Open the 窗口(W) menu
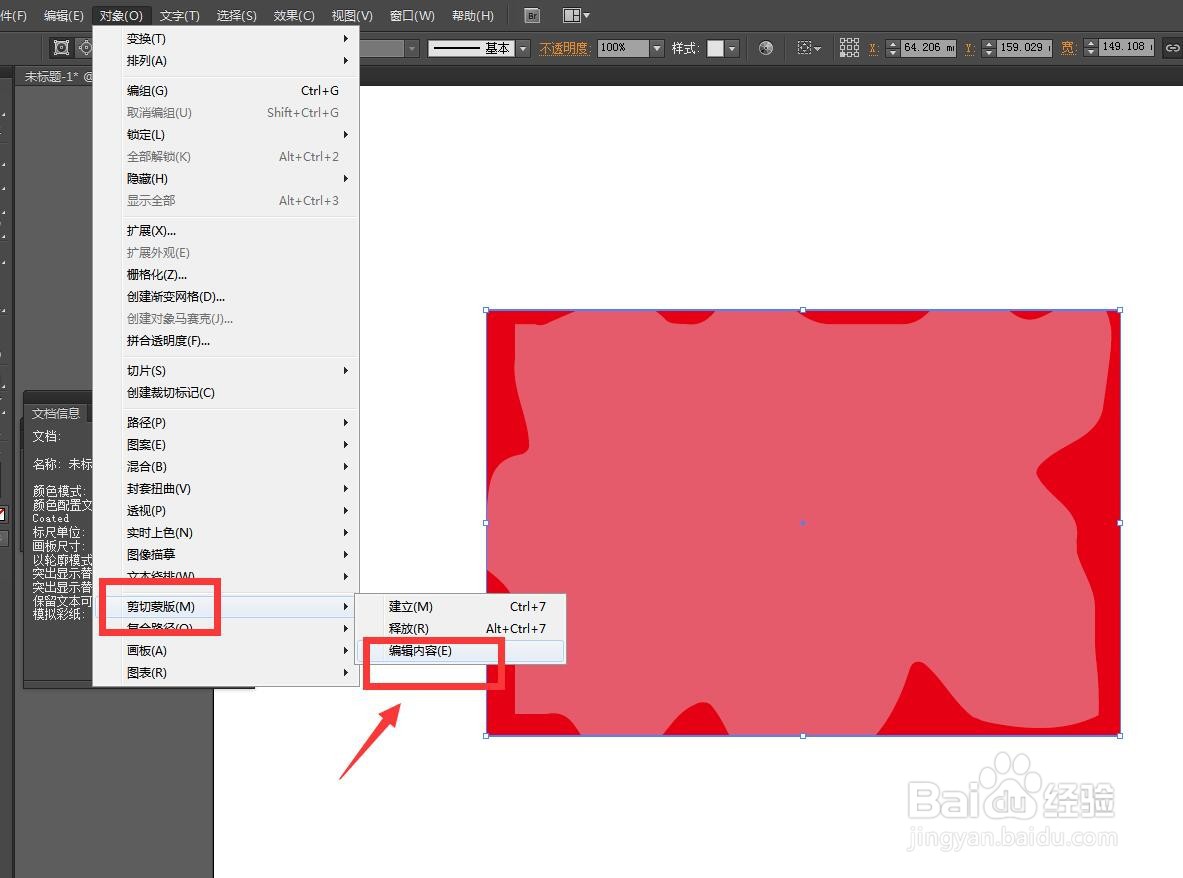The width and height of the screenshot is (1183, 878). 412,15
